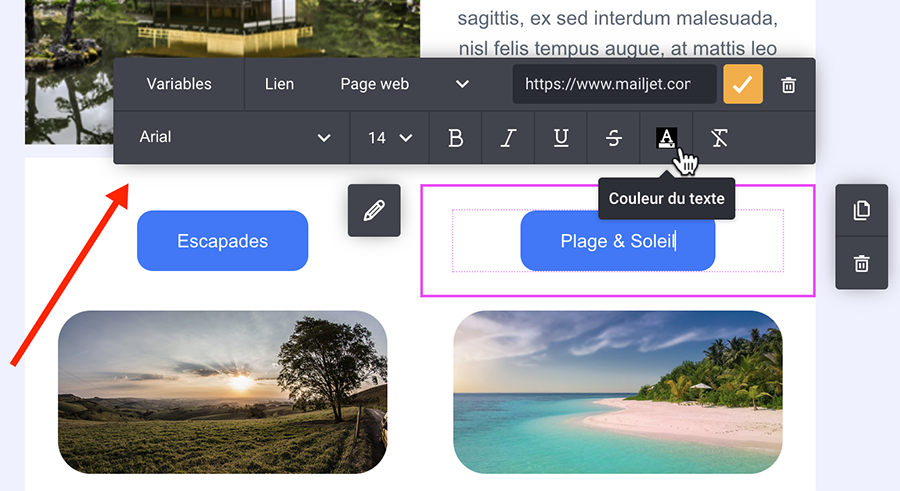
Task: Toggle italic text formatting
Action: click(508, 138)
